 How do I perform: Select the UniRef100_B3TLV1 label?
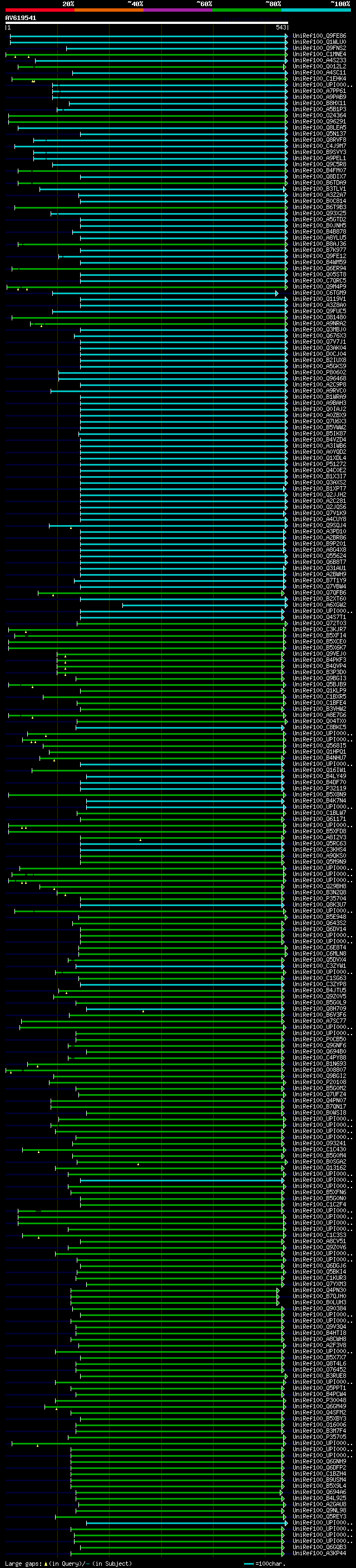(x=319, y=189)
